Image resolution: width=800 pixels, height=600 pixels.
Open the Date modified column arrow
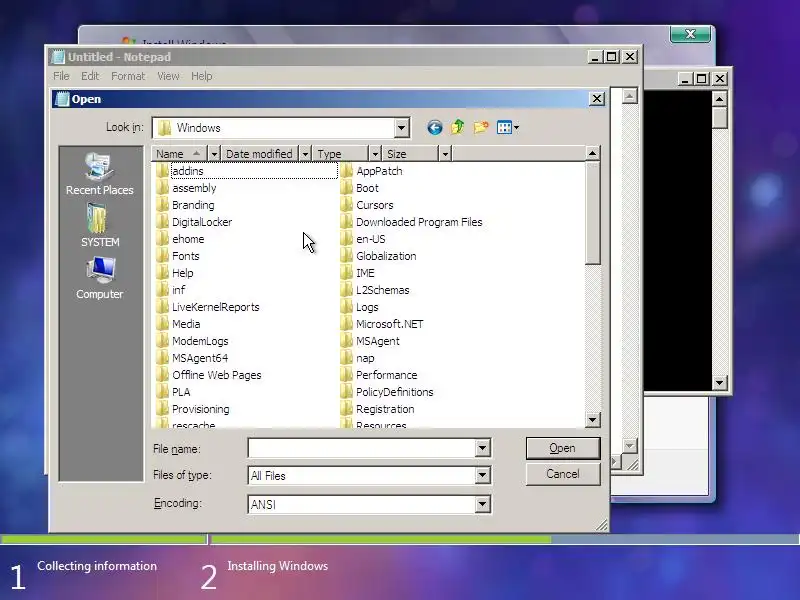click(x=305, y=154)
